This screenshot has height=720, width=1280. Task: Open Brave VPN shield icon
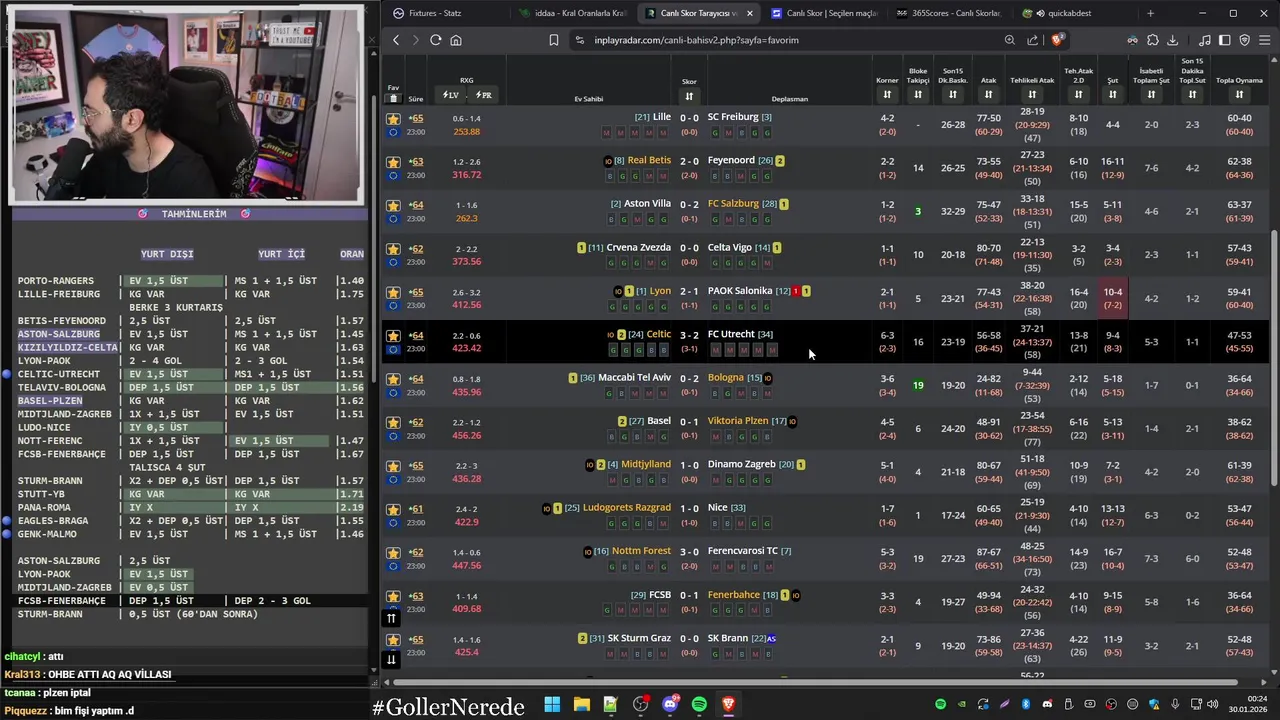(1244, 40)
